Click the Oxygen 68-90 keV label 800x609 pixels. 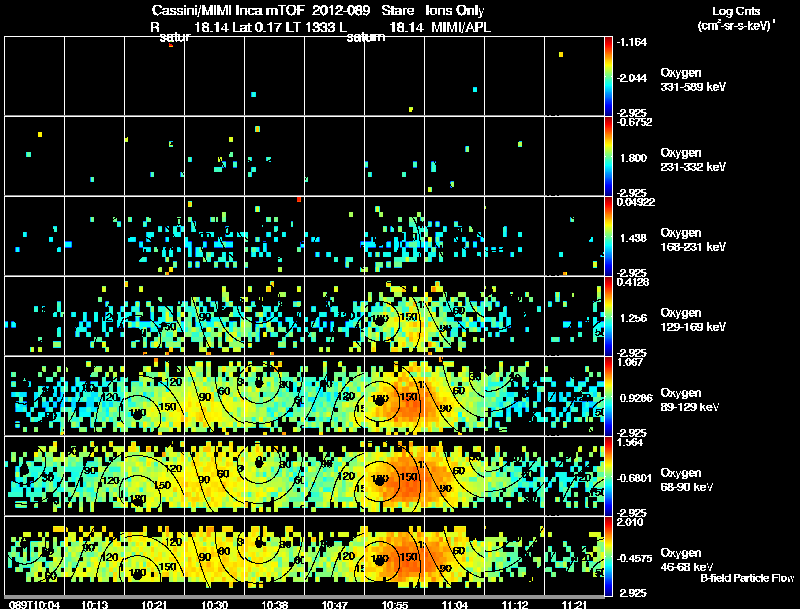[x=687, y=480]
